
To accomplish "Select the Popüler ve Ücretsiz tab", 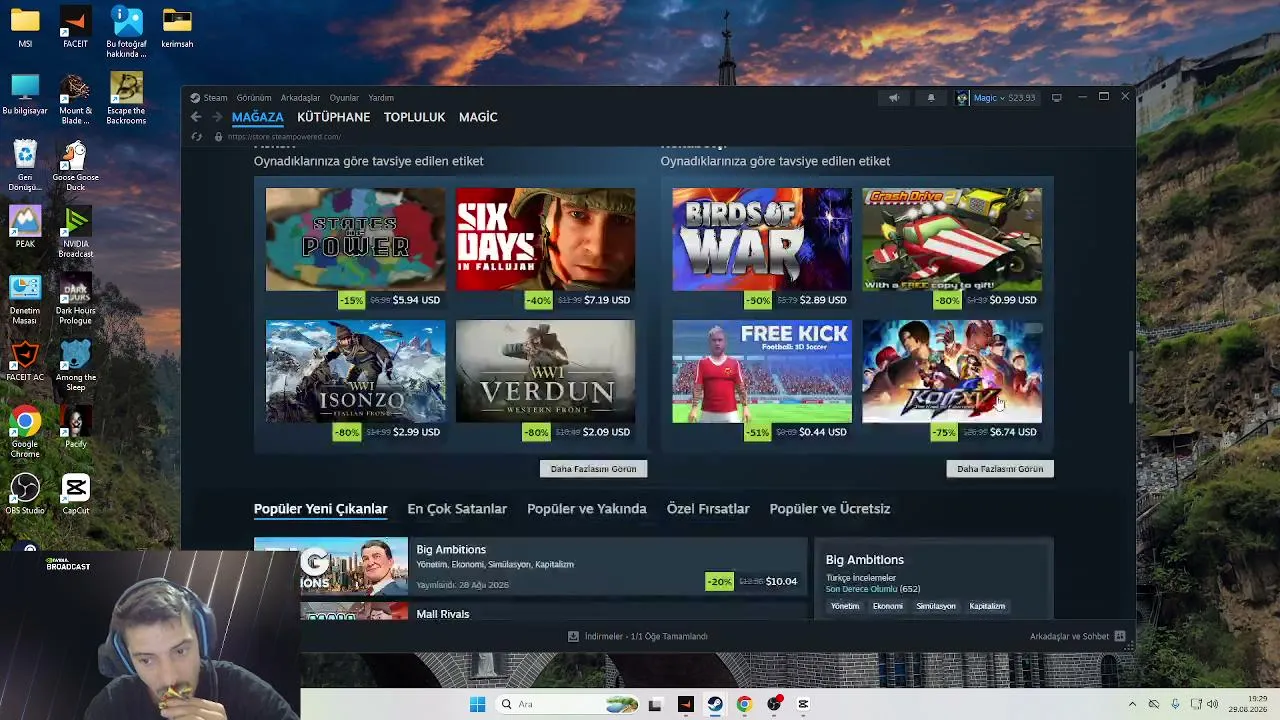I will pos(830,509).
